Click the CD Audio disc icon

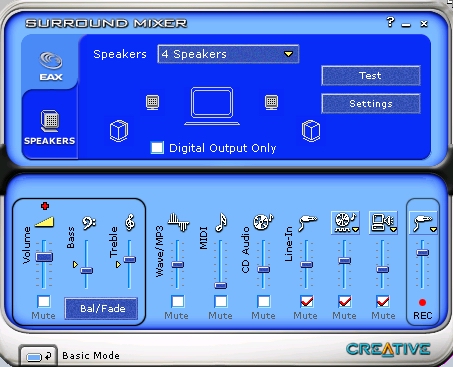(263, 222)
